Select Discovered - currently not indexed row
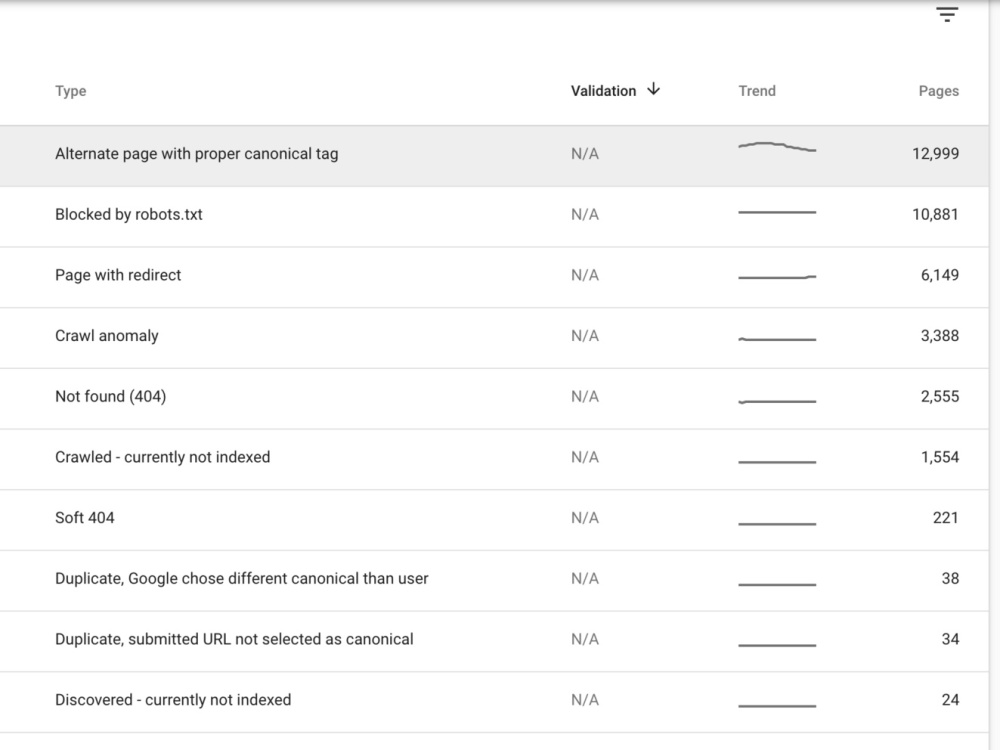This screenshot has height=750, width=1000. point(494,702)
